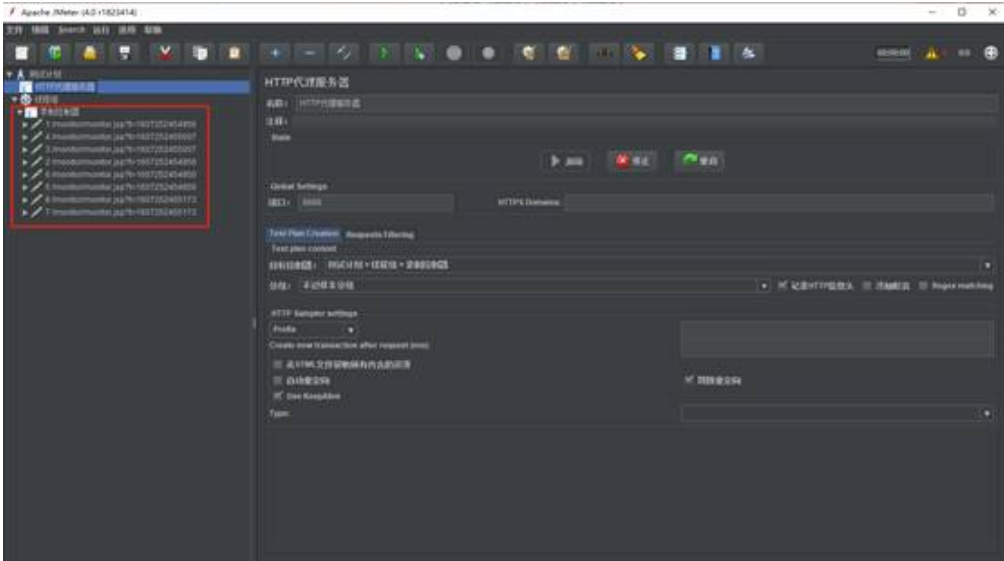Select HTTP代理服务器 in the tree
1004x561 pixels.
pyautogui.click(x=65, y=87)
